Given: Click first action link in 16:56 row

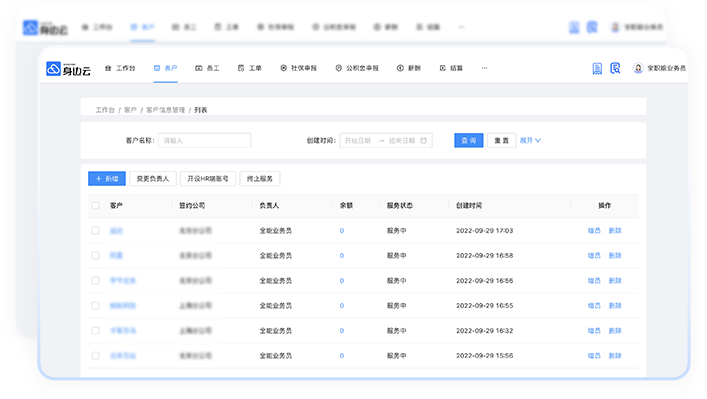Looking at the screenshot, I should pos(594,280).
